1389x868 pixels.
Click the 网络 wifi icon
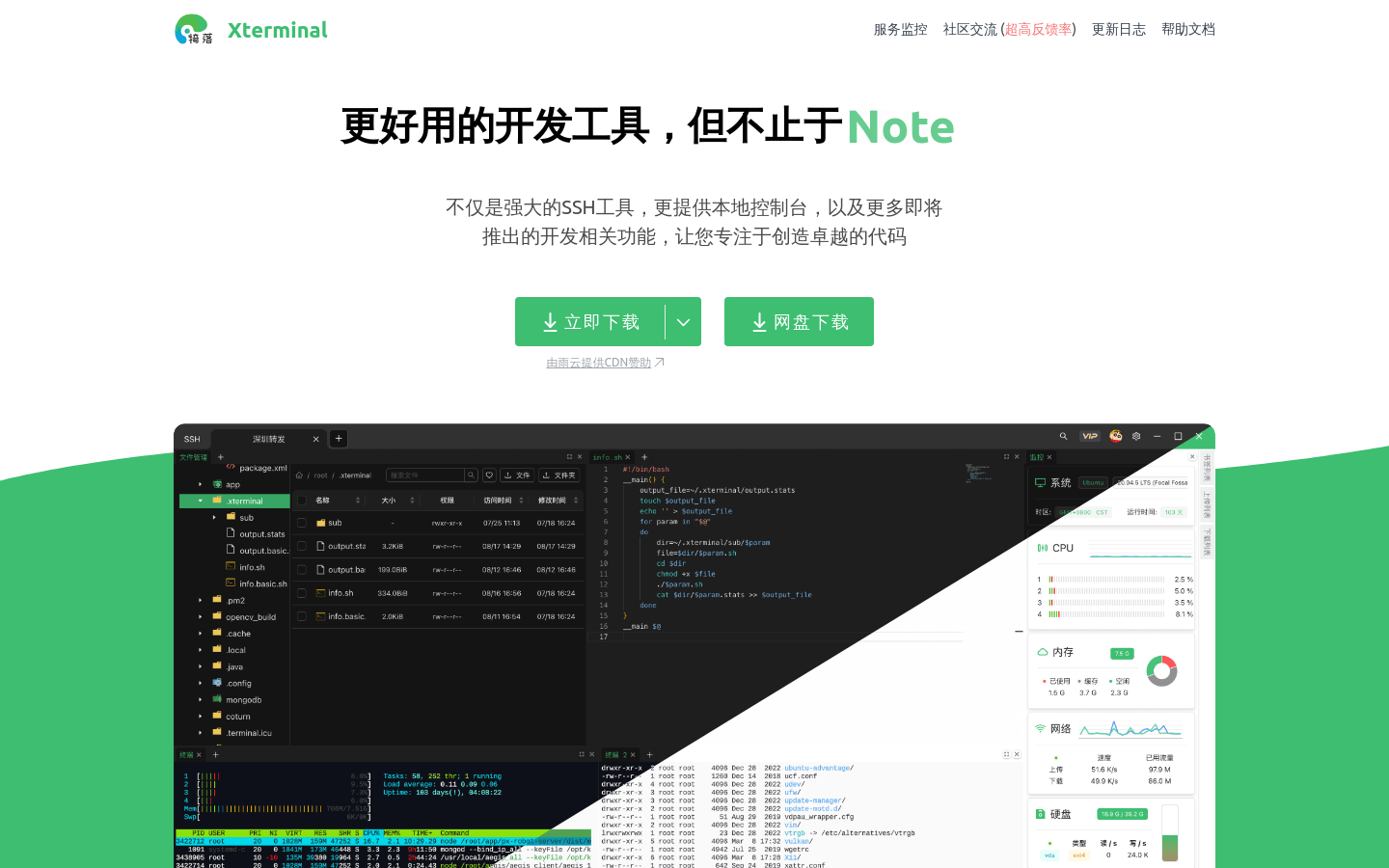point(1040,728)
